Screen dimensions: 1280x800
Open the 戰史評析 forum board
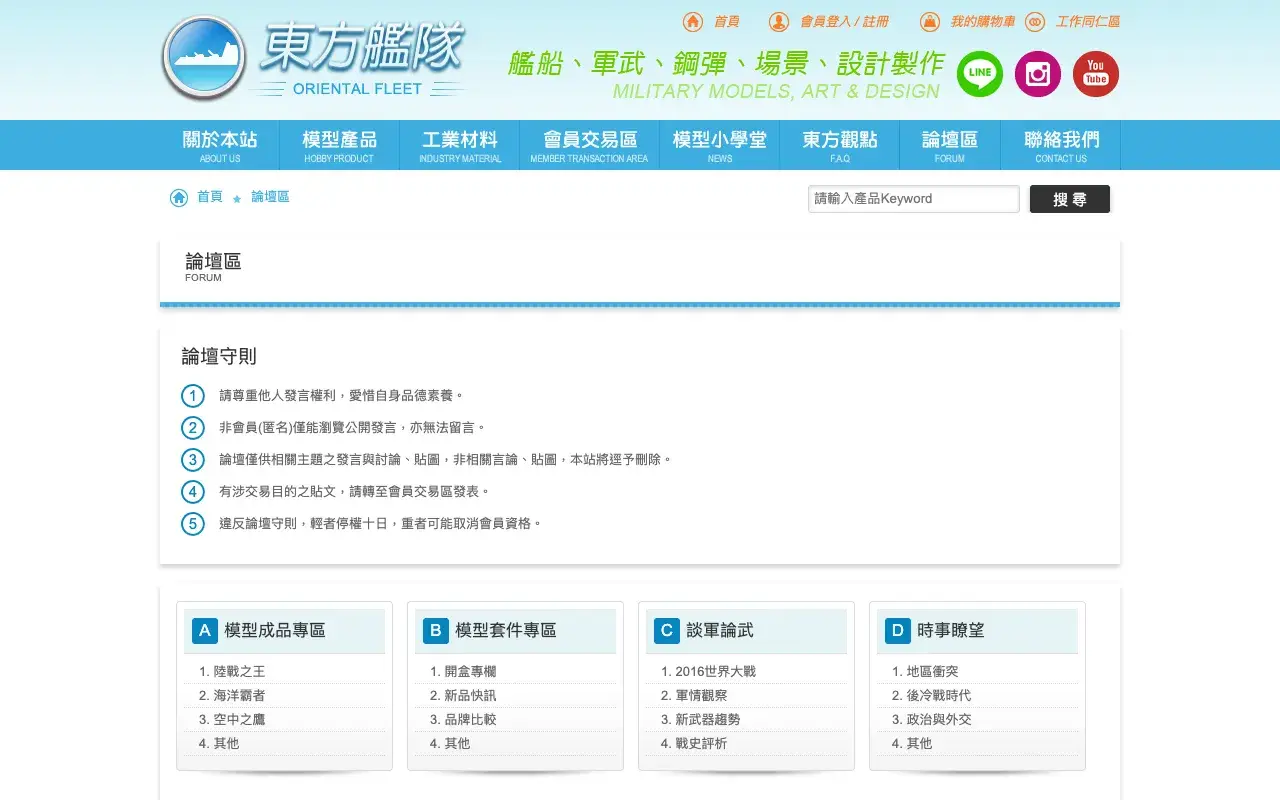tap(701, 744)
